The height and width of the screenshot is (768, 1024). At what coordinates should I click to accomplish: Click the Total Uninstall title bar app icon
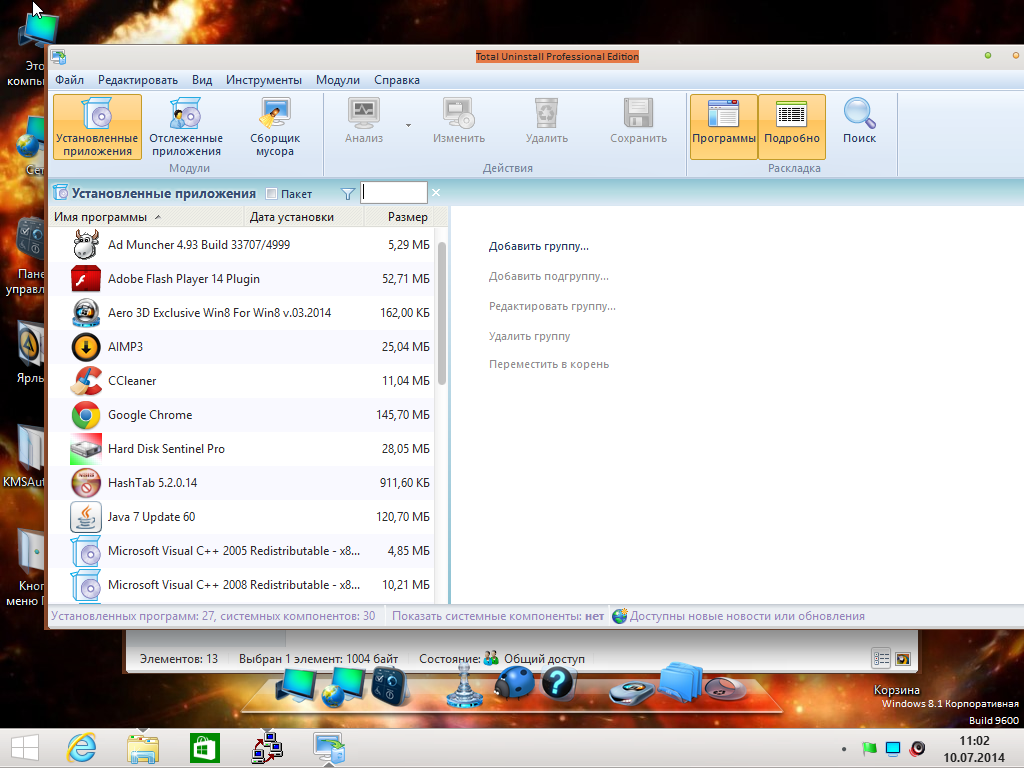[59, 57]
